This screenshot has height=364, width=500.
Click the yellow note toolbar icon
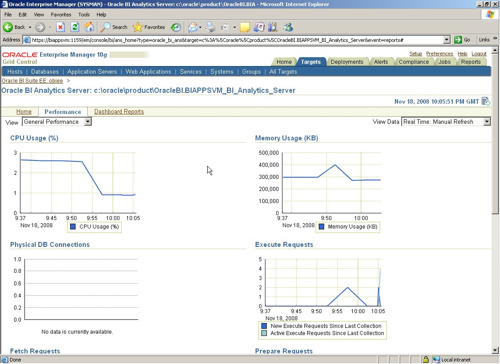pos(244,27)
